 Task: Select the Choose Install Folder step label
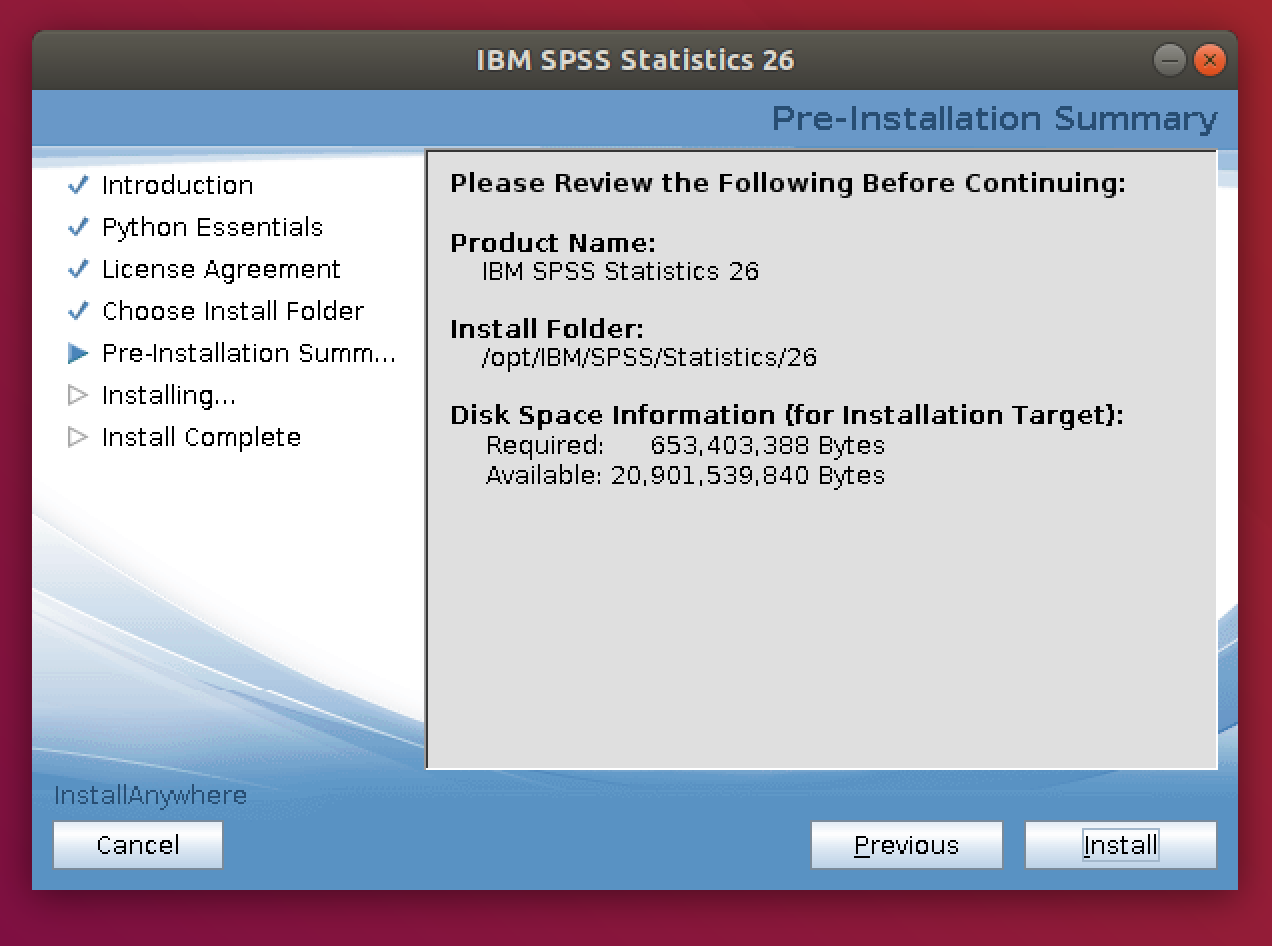coord(233,312)
